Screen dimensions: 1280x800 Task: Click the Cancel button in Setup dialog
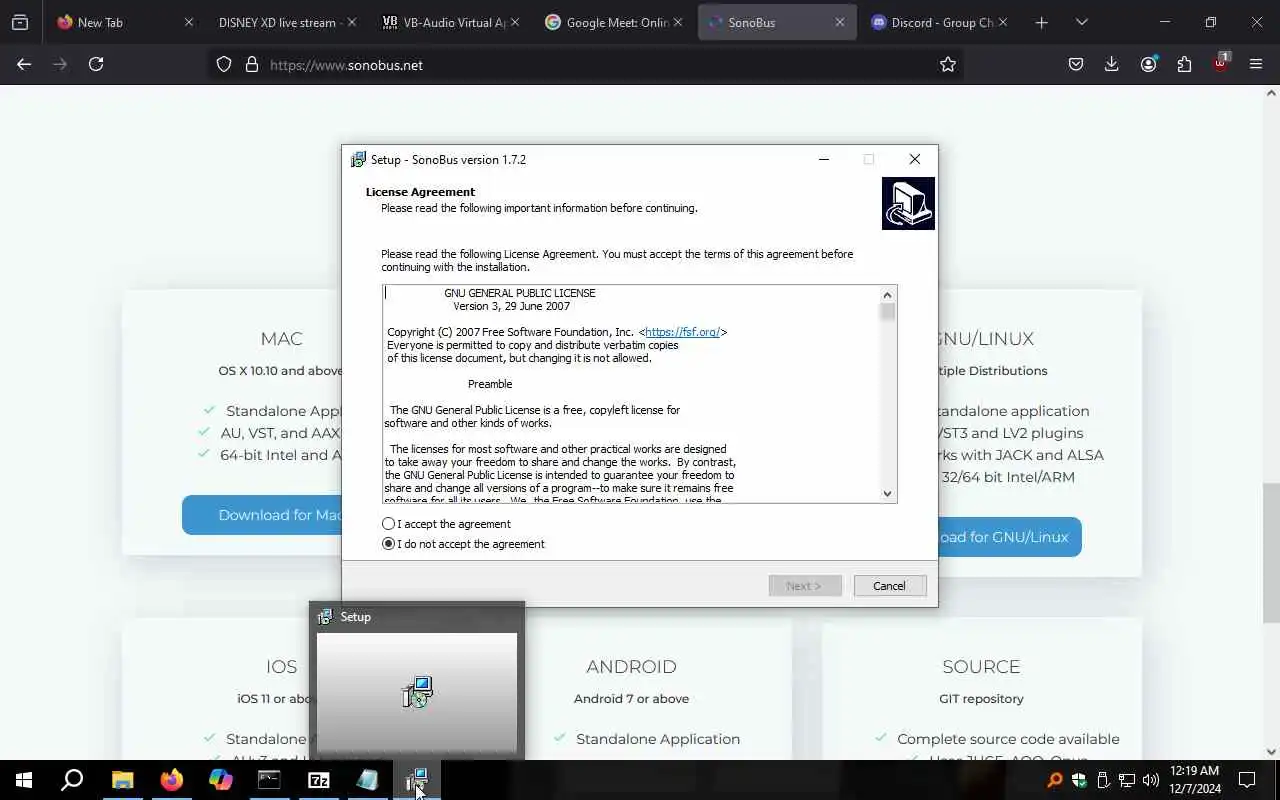(x=890, y=586)
